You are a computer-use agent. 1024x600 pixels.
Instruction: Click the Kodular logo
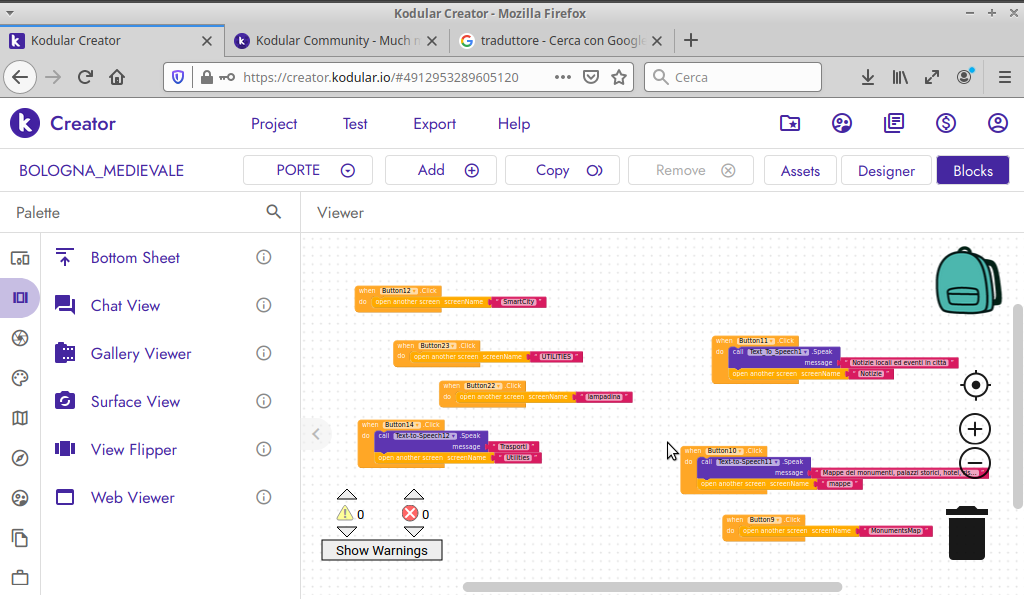pyautogui.click(x=25, y=123)
